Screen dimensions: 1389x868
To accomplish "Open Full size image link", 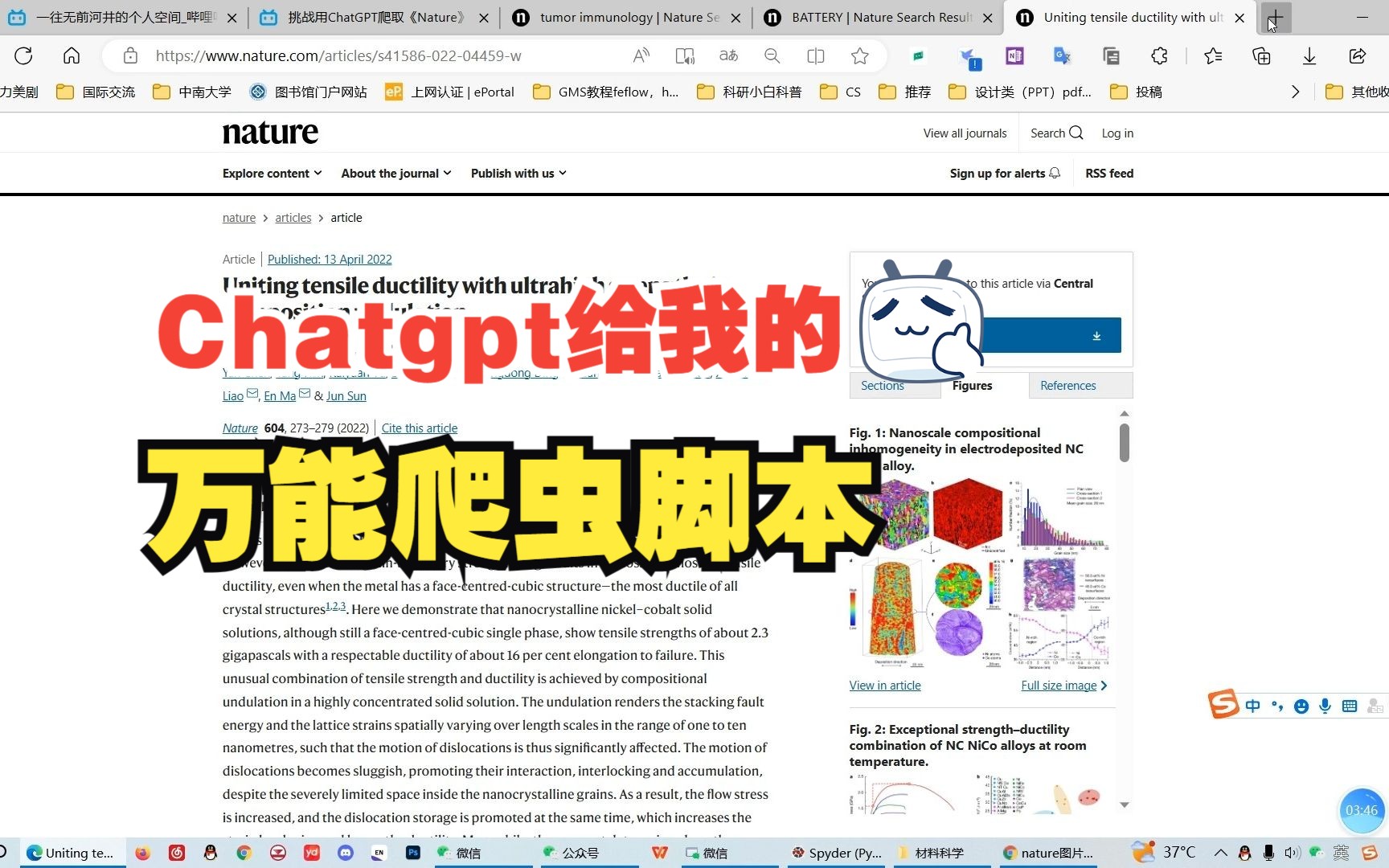I will tap(1063, 685).
